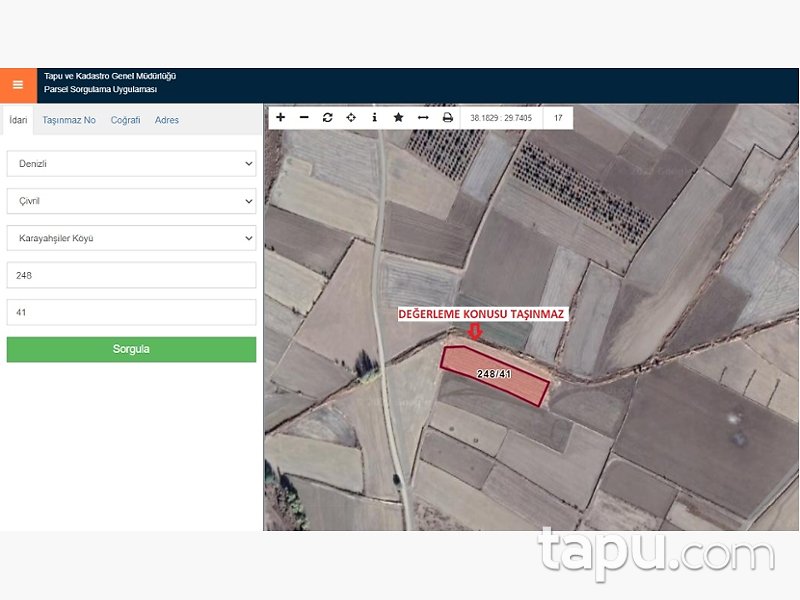The image size is (800, 600).
Task: Click the coordinates readout 38.1829 : 29.7405
Action: tap(501, 118)
